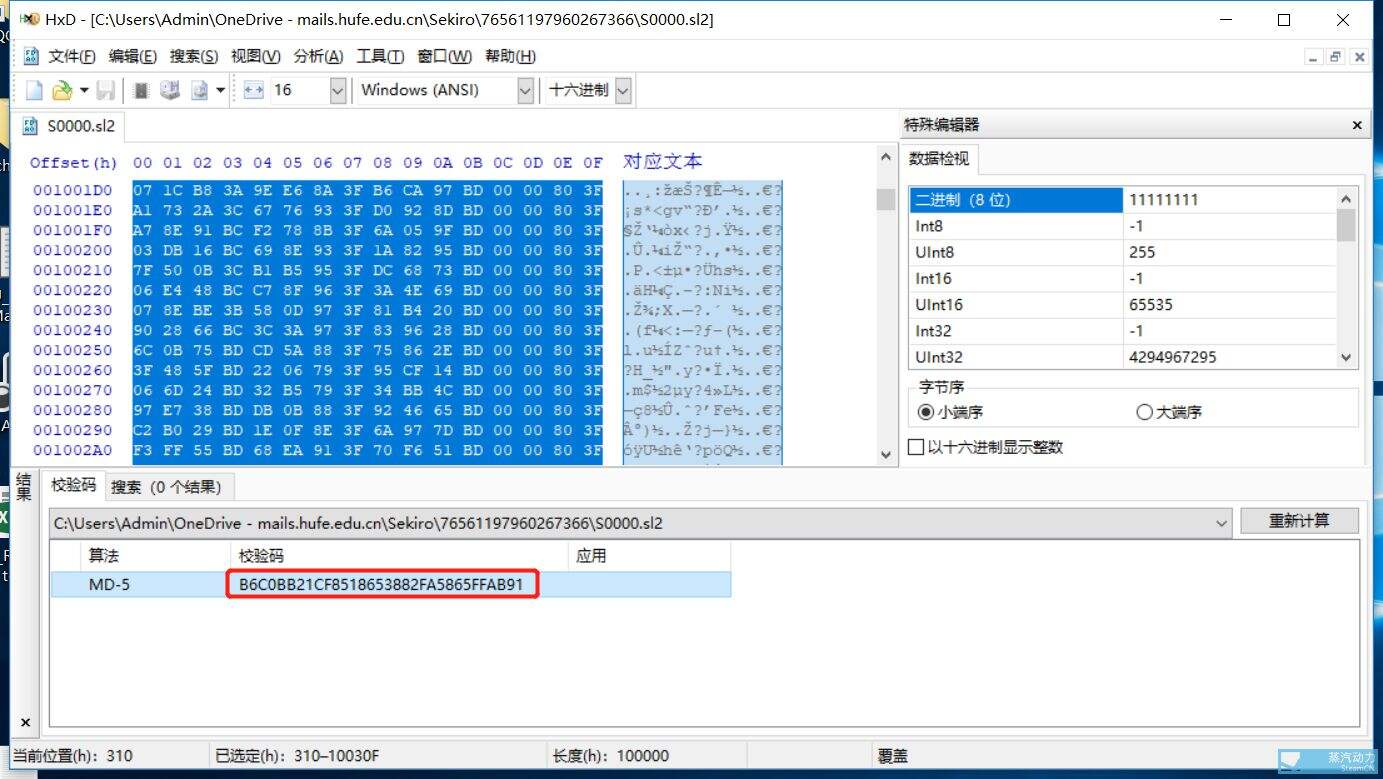1383x779 pixels.
Task: Expand the disk image dropdown arrow
Action: (x=220, y=90)
